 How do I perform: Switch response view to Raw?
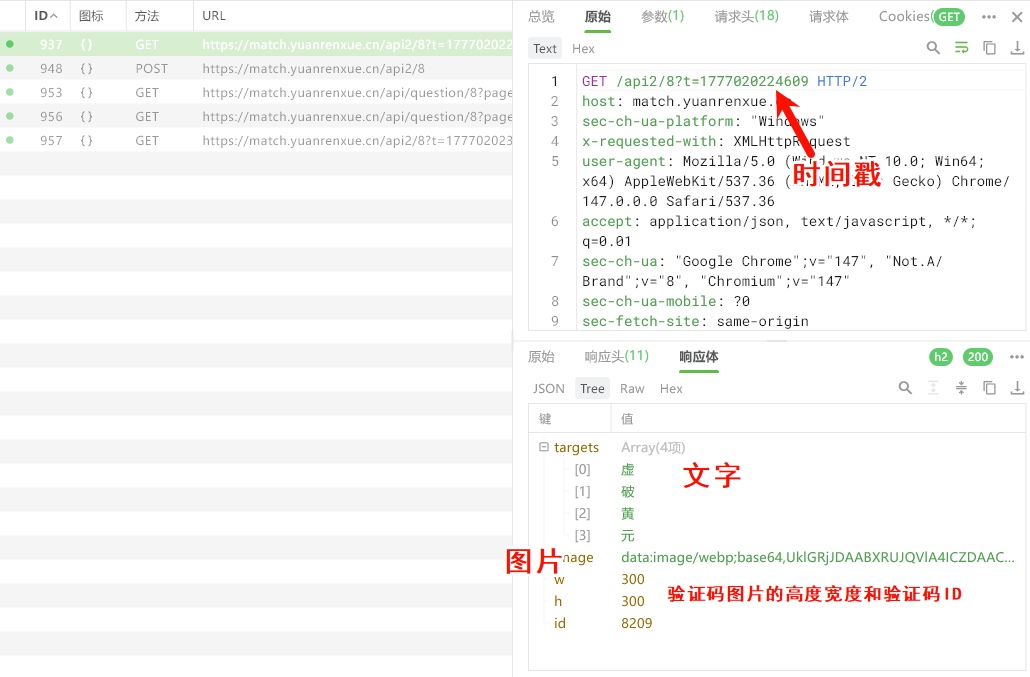pyautogui.click(x=632, y=389)
